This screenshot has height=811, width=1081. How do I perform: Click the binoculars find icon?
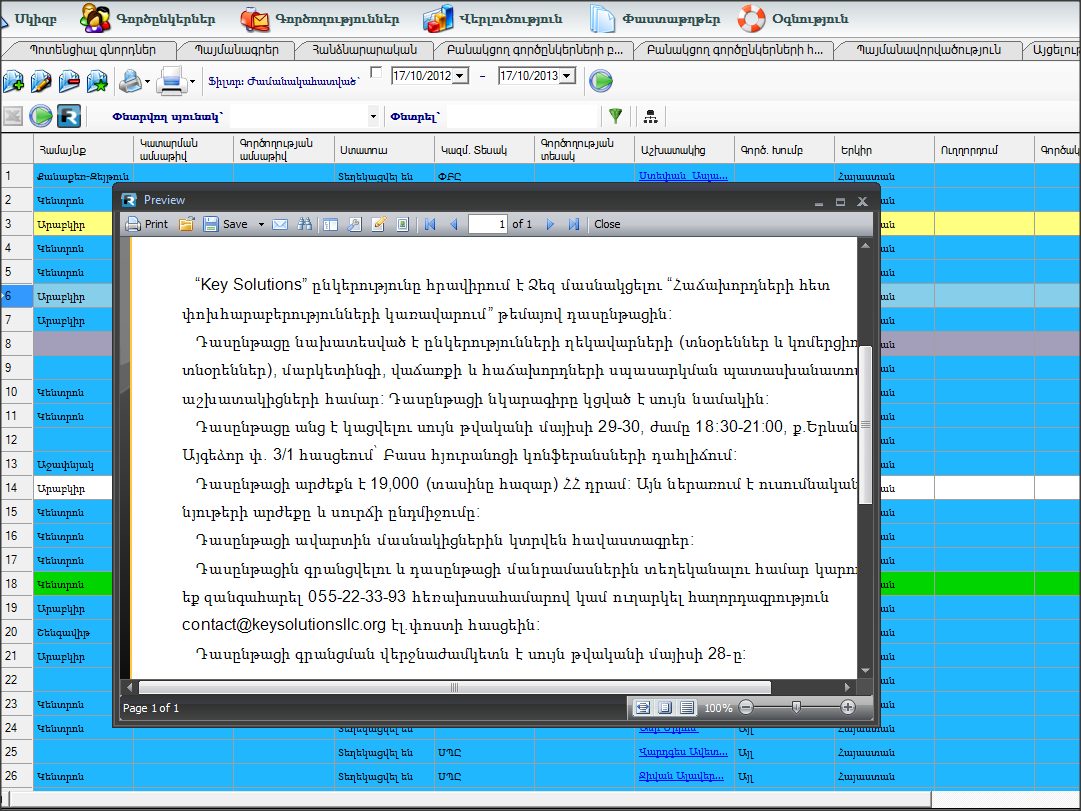(x=305, y=224)
